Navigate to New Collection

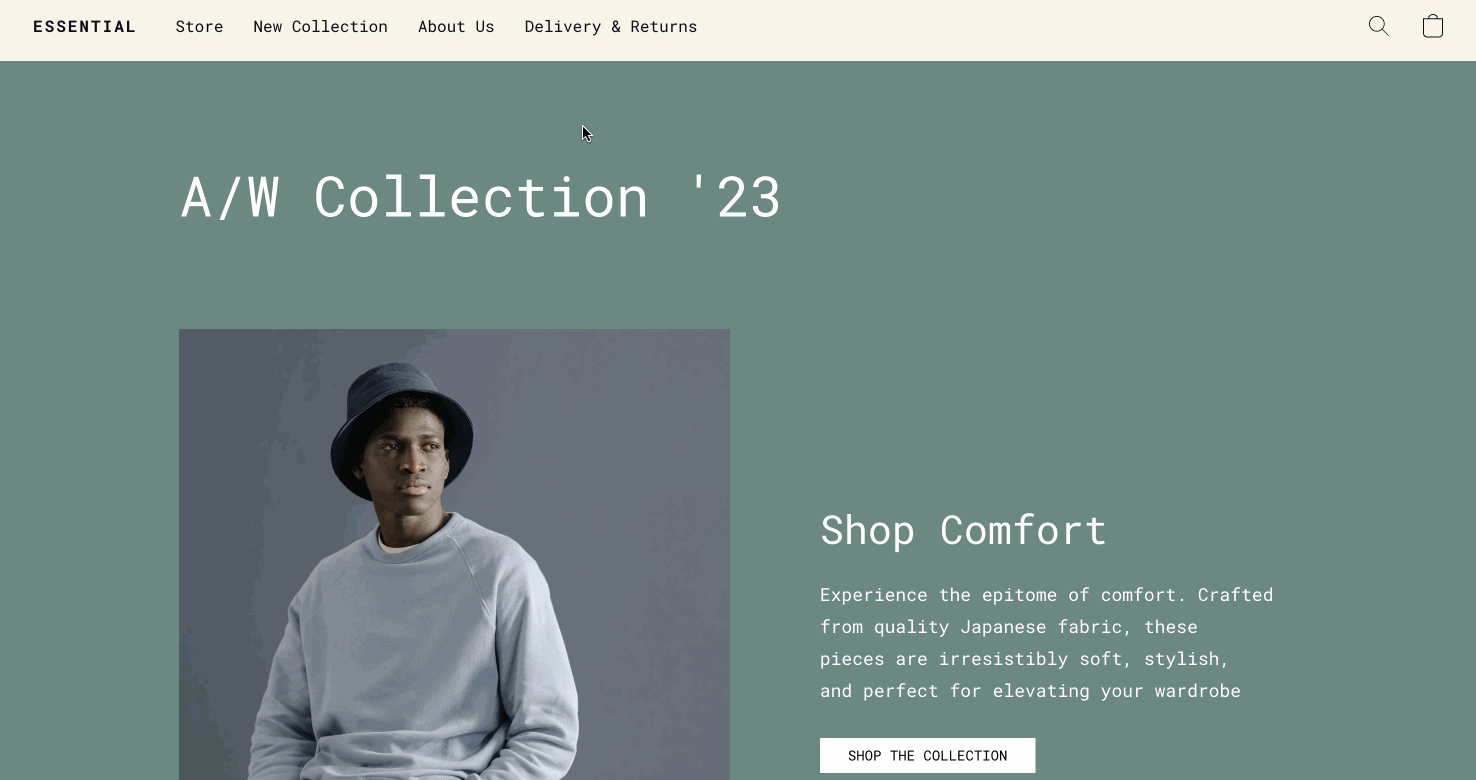coord(321,26)
